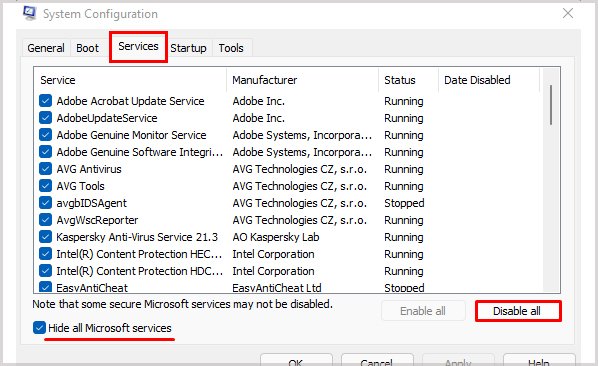This screenshot has height=366, width=598.
Task: Open the Tools tab
Action: (x=231, y=48)
